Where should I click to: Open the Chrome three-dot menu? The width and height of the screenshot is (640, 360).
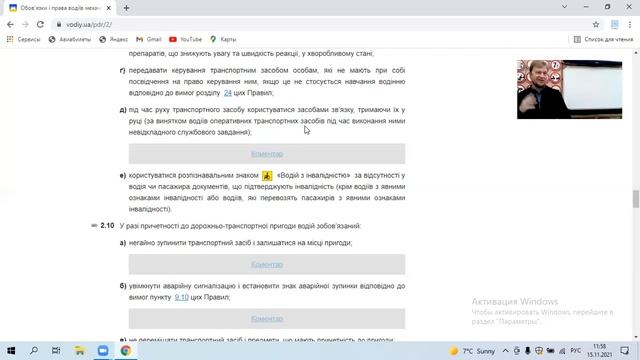pos(630,24)
